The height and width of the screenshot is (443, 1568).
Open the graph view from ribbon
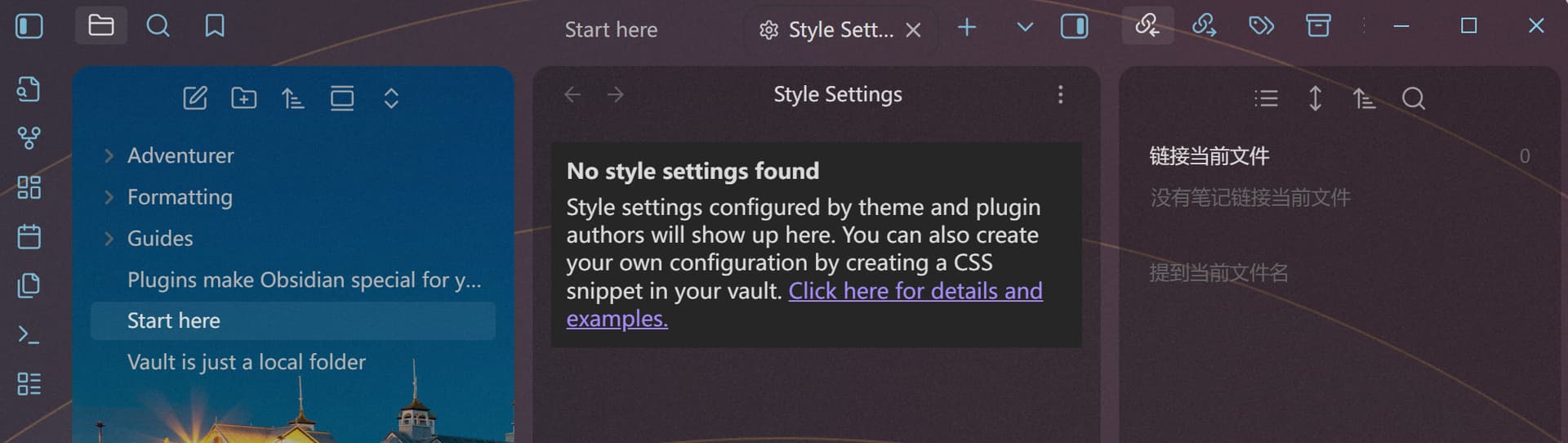[29, 138]
